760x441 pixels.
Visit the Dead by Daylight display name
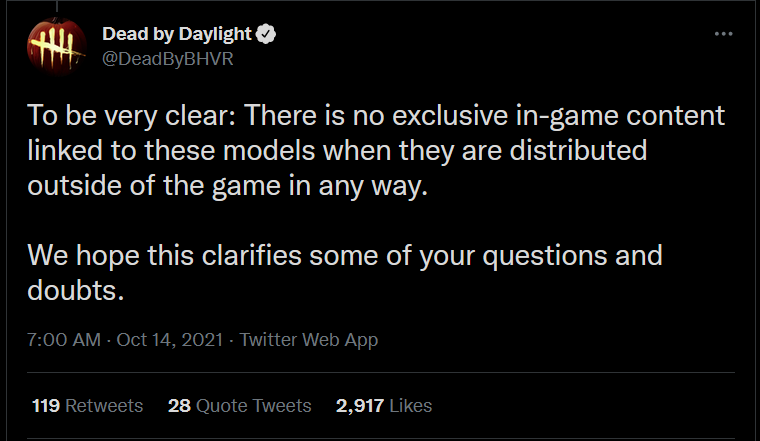coord(177,34)
